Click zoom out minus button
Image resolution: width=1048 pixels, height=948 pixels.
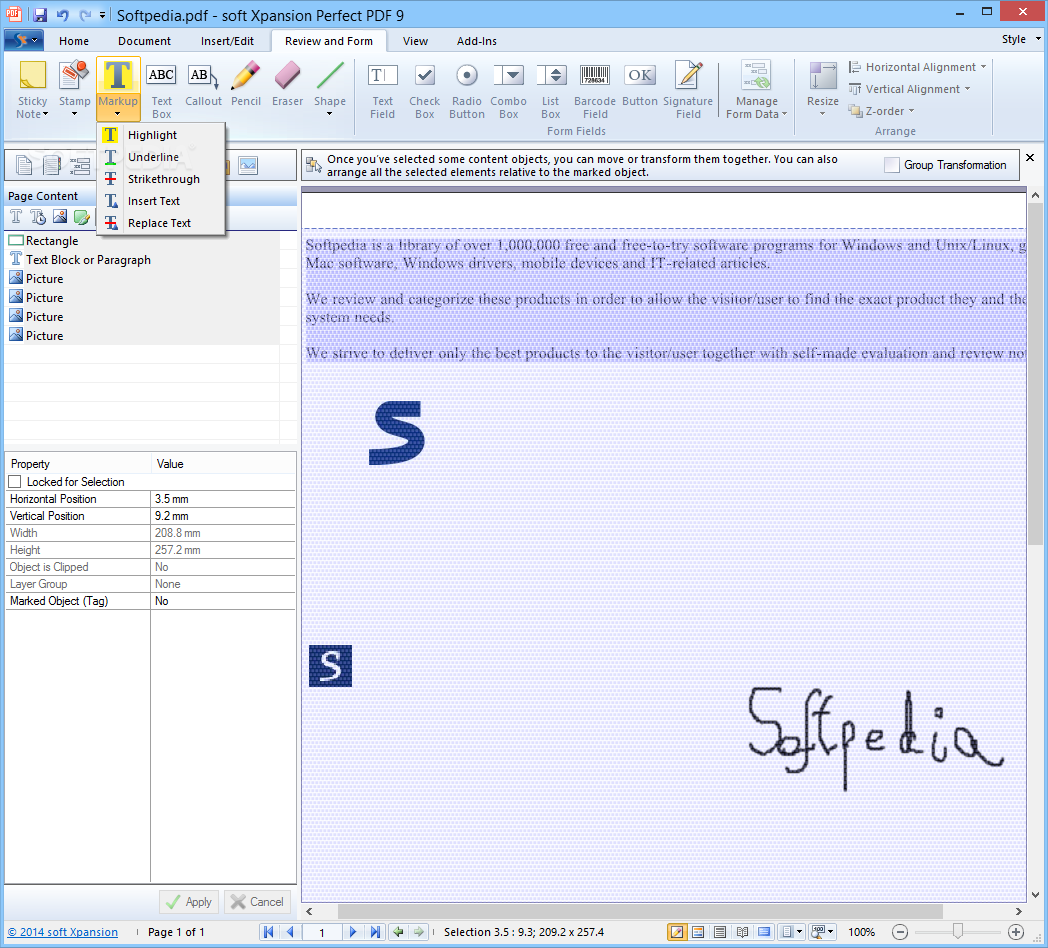coord(900,931)
